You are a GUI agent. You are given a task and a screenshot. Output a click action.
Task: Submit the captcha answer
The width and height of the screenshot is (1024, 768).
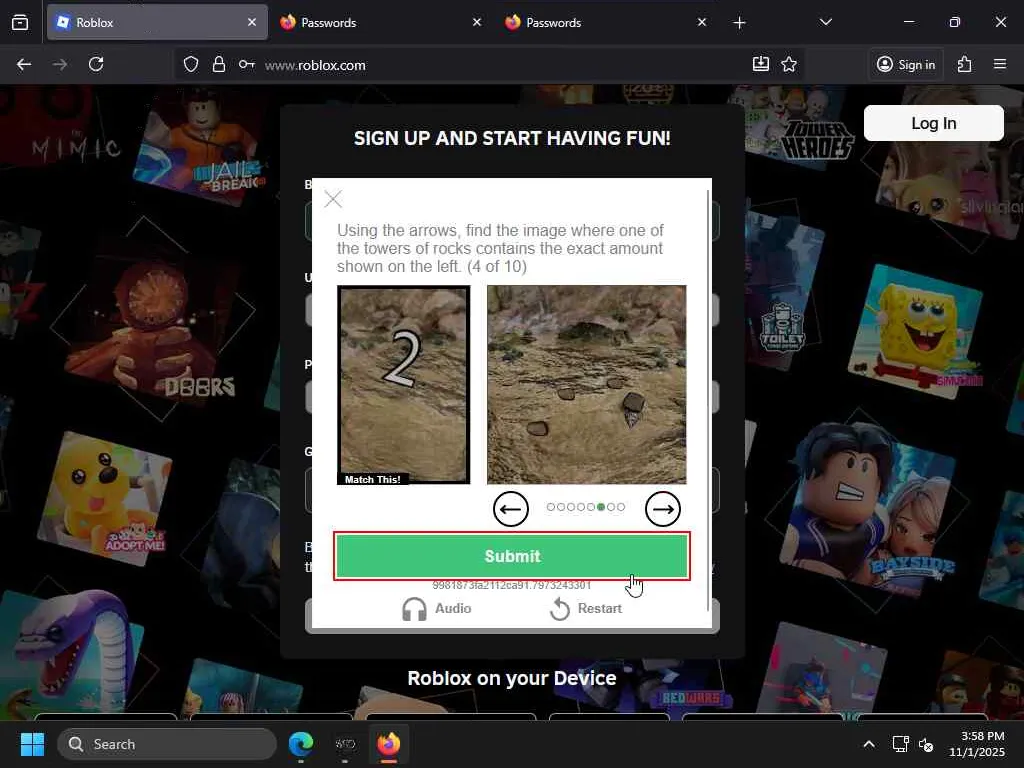coord(512,556)
